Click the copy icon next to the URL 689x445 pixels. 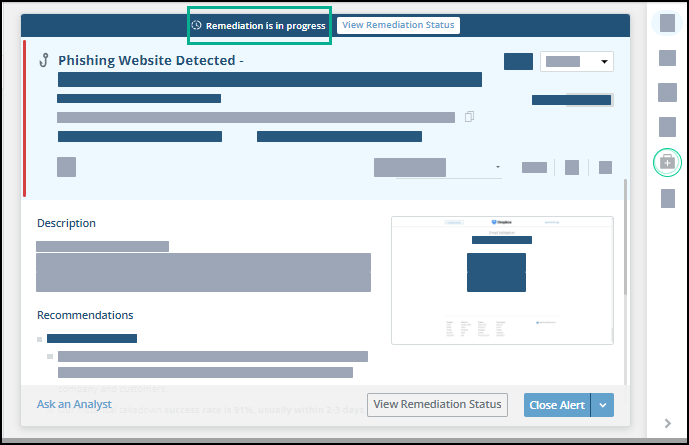(x=469, y=117)
